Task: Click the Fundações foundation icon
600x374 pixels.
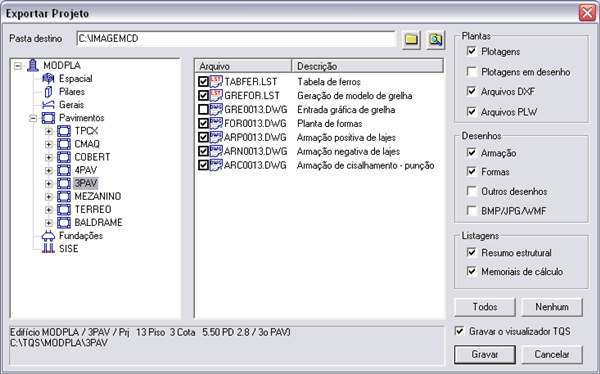Action: (x=48, y=235)
